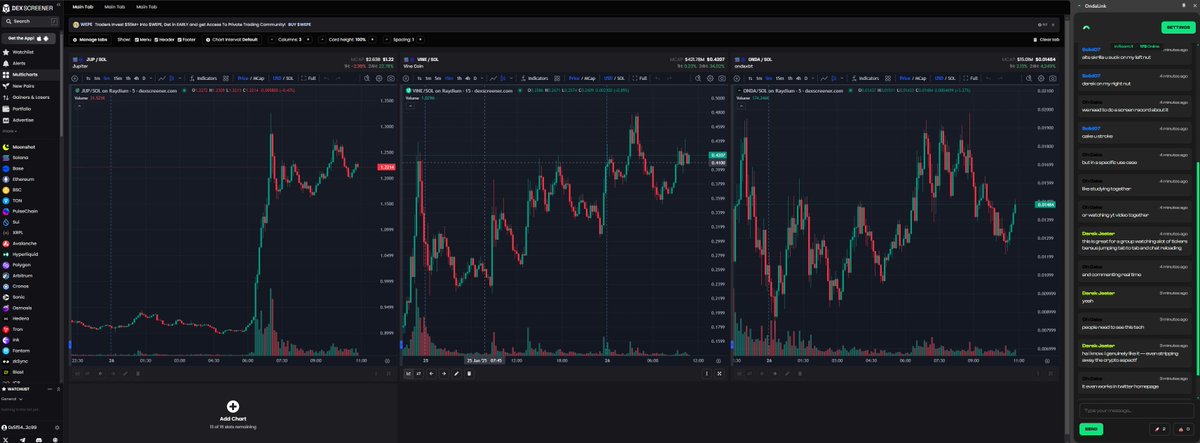1200x443 pixels.
Task: Click the Search box in sidebar
Action: [x=30, y=20]
